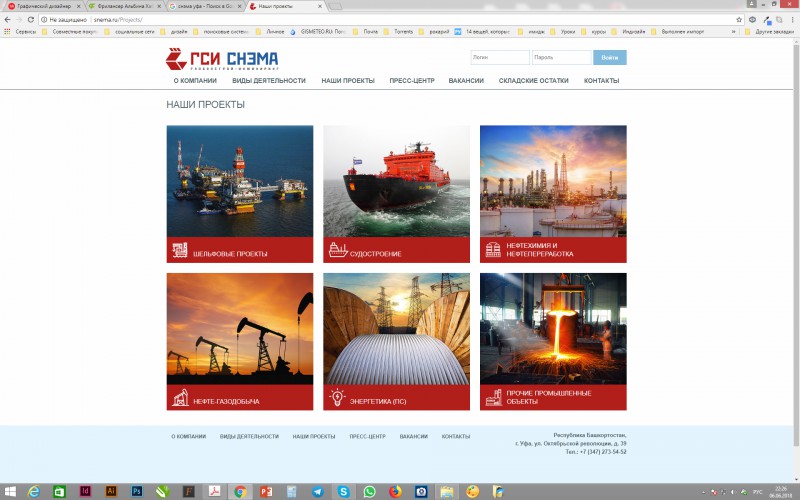Launch Internet Explorer from the taskbar

(34, 492)
